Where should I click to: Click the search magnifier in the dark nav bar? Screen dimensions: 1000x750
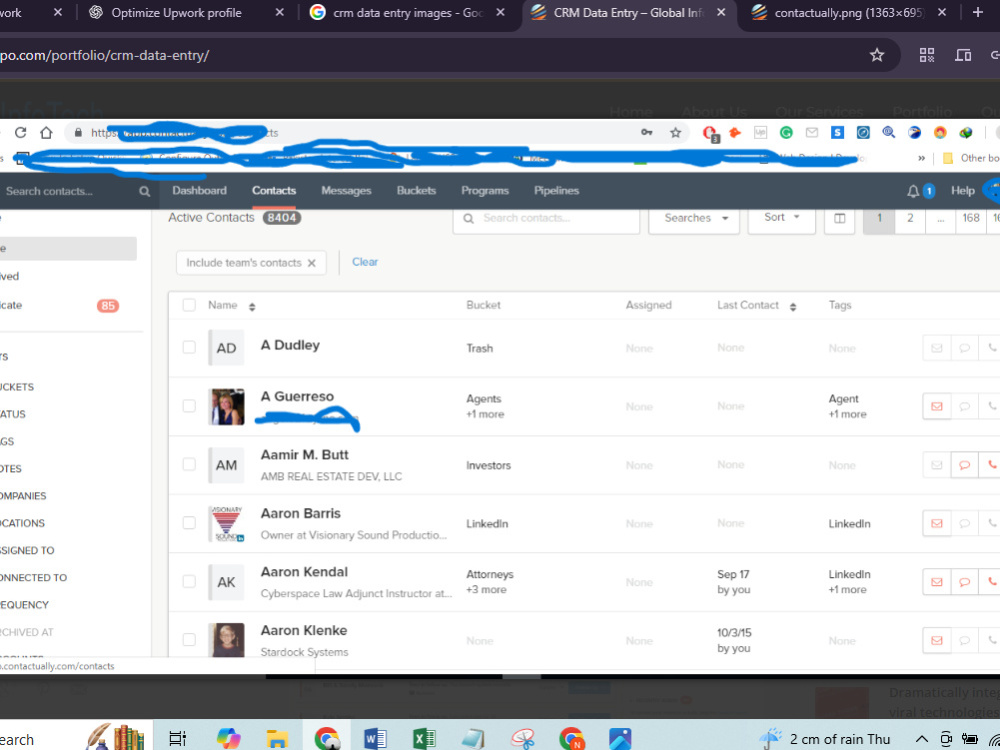pos(145,191)
